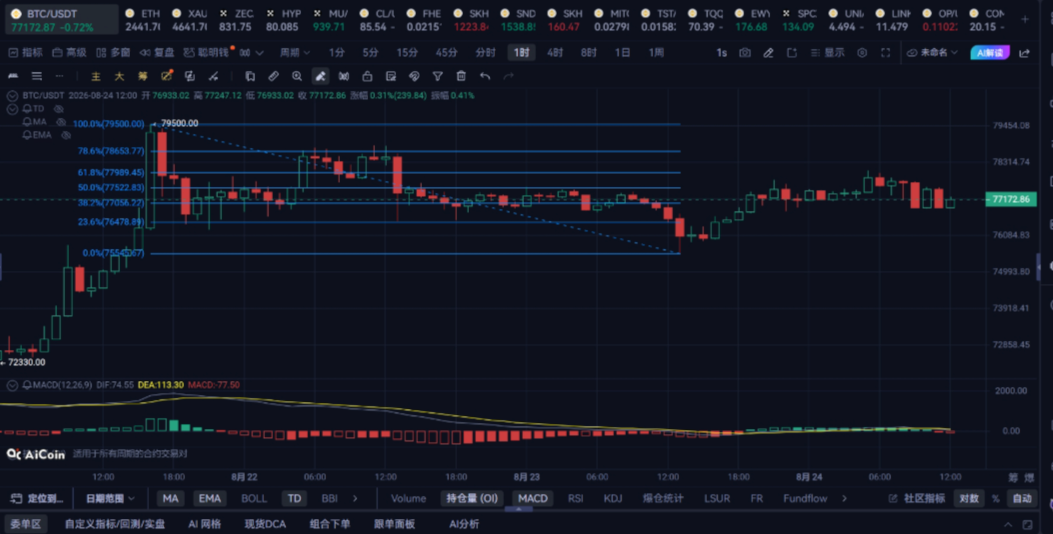This screenshot has height=534, width=1053.
Task: Take a chart screenshot with camera icon
Action: click(745, 52)
